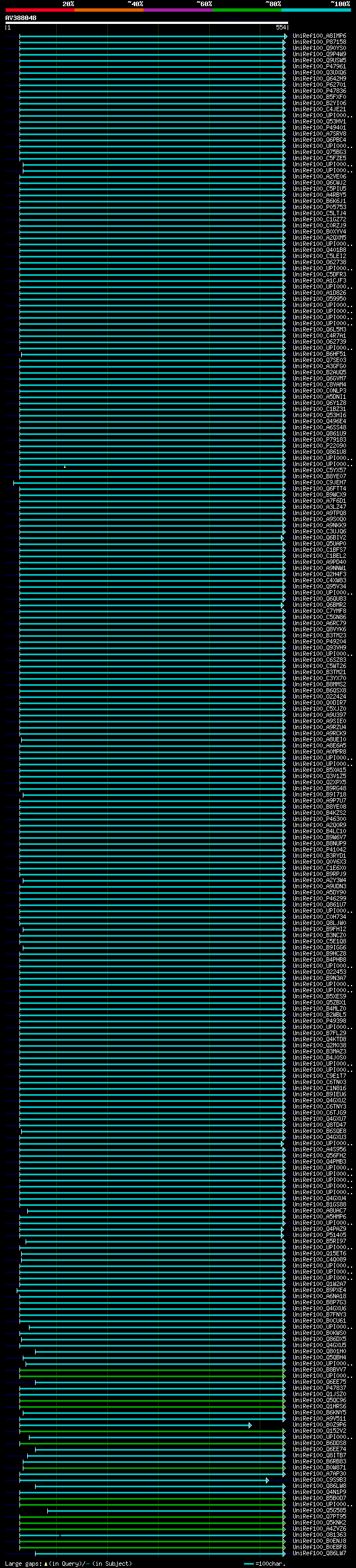Select the UniRef100_B5FXF0 label

[319, 97]
